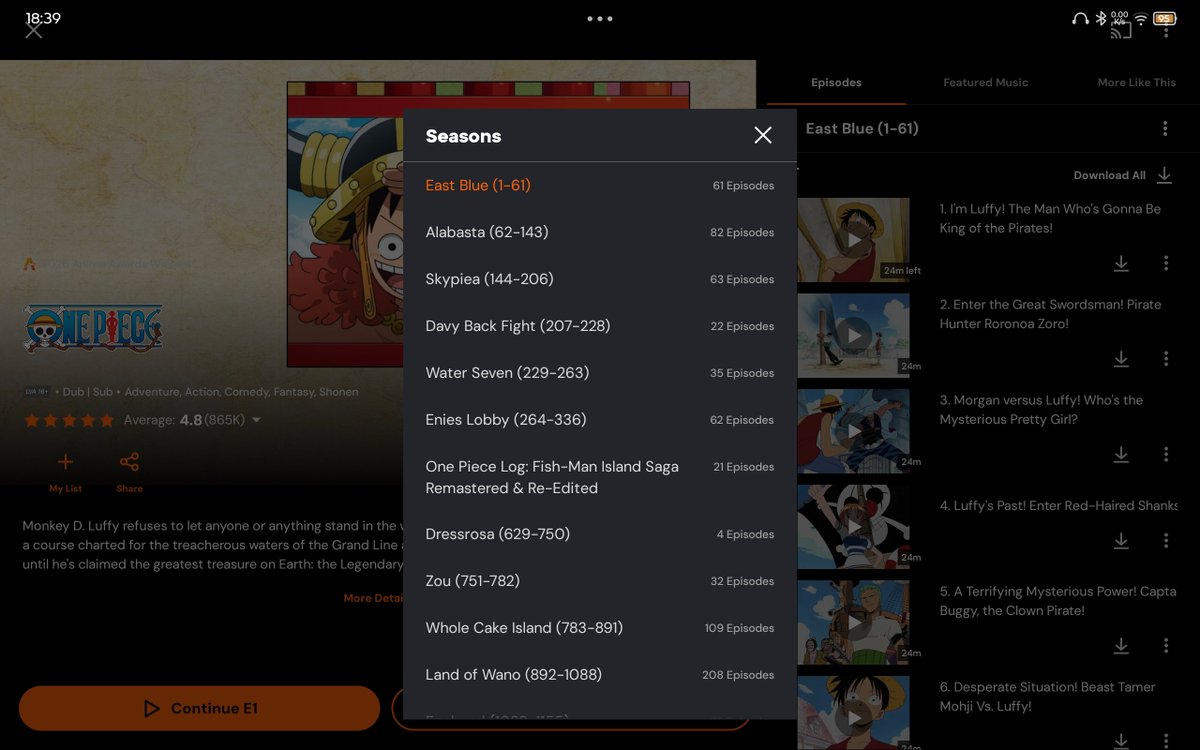Play episode 5 thumbnail
Screen dimensions: 1200x750
click(x=854, y=622)
